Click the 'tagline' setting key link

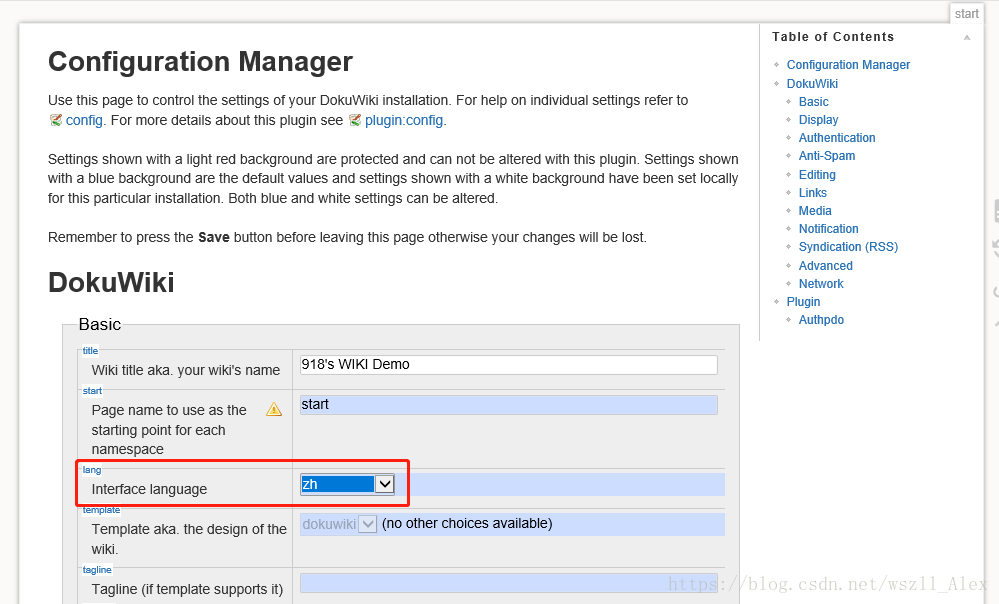click(97, 570)
